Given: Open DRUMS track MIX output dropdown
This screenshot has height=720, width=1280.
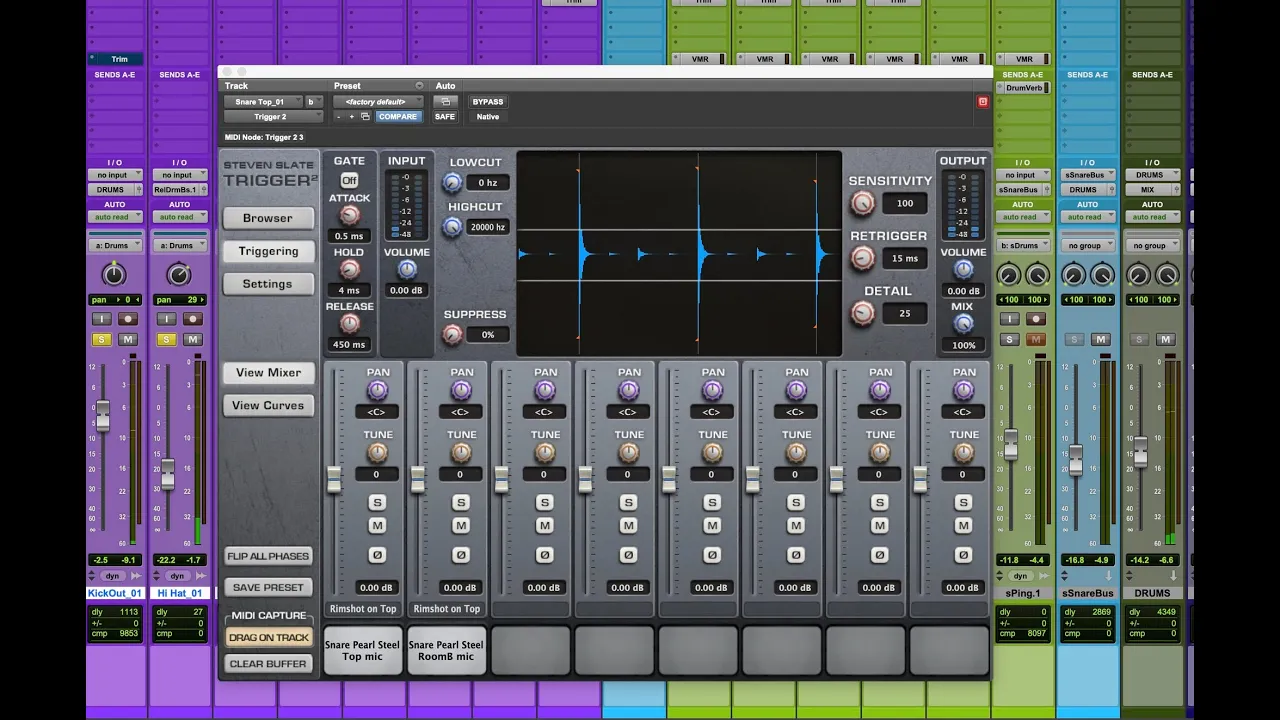Looking at the screenshot, I should click(x=1152, y=190).
